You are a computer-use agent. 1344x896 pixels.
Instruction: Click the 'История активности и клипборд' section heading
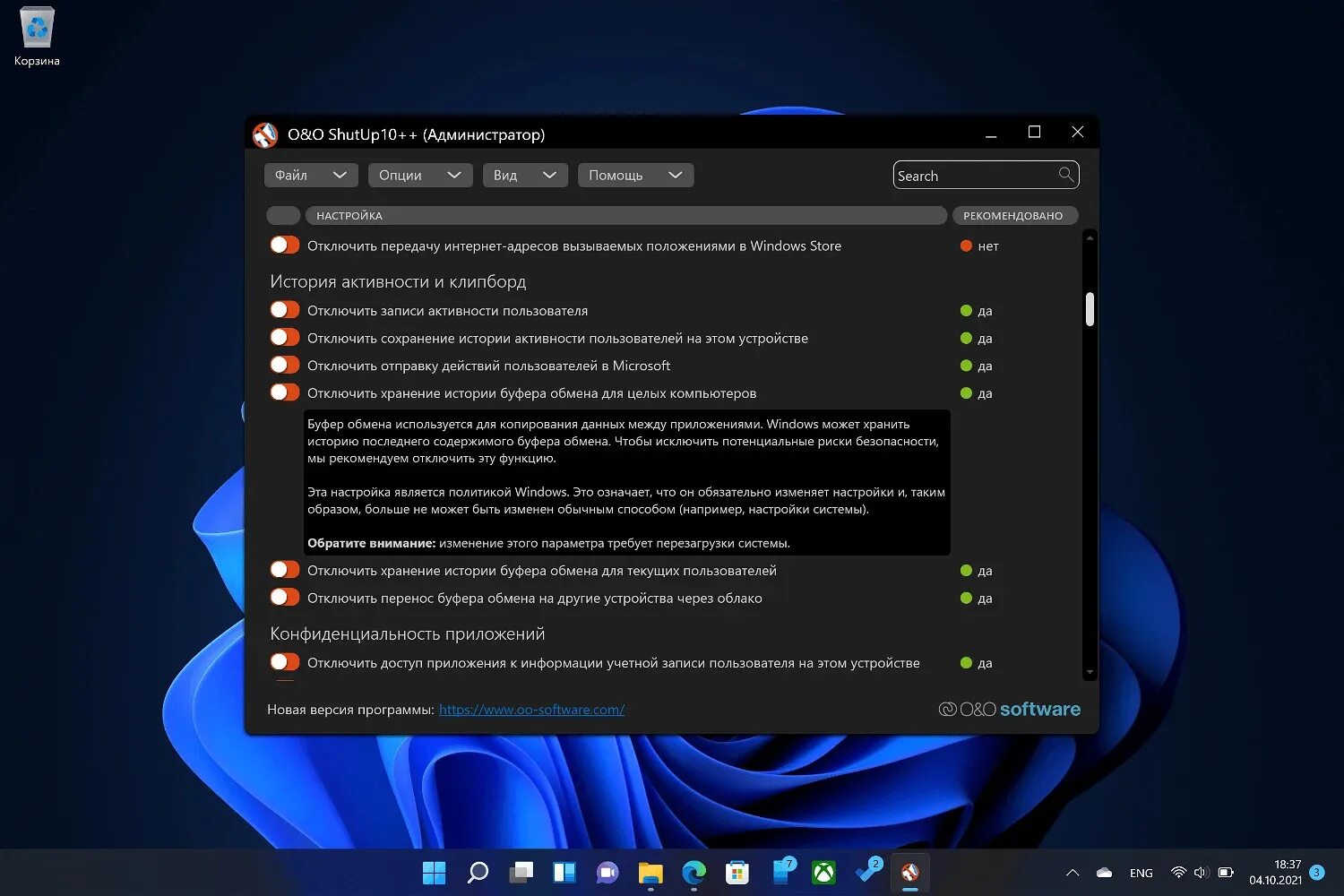pos(398,281)
